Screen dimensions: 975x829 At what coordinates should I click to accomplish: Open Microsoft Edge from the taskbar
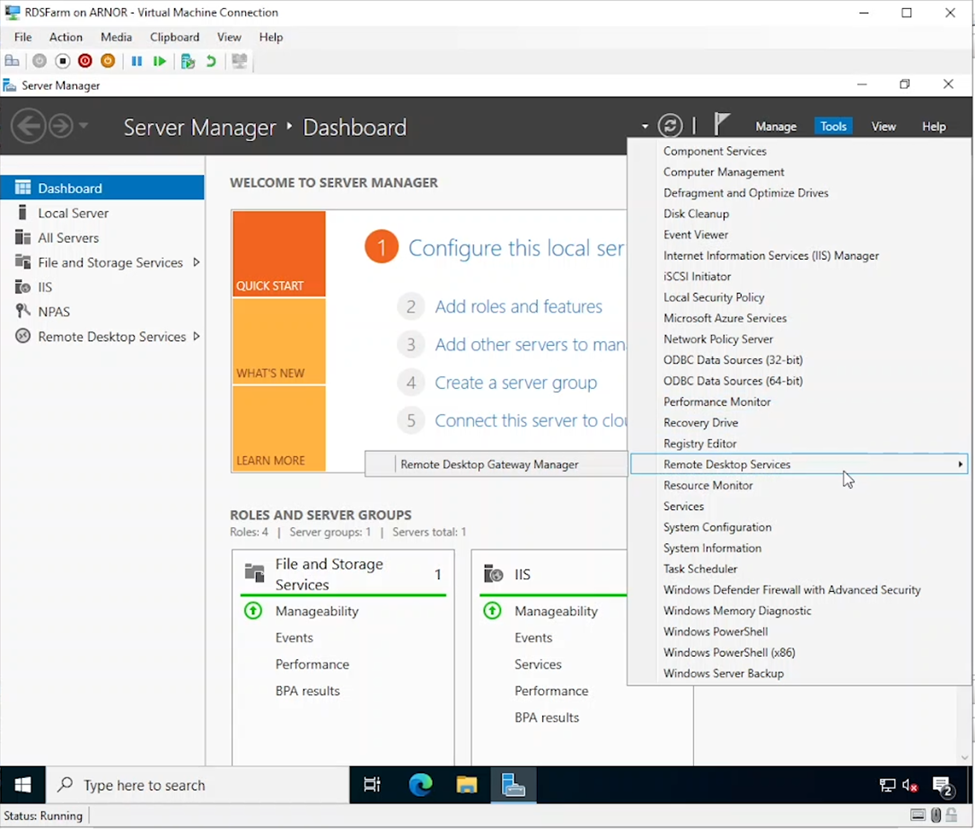click(420, 785)
